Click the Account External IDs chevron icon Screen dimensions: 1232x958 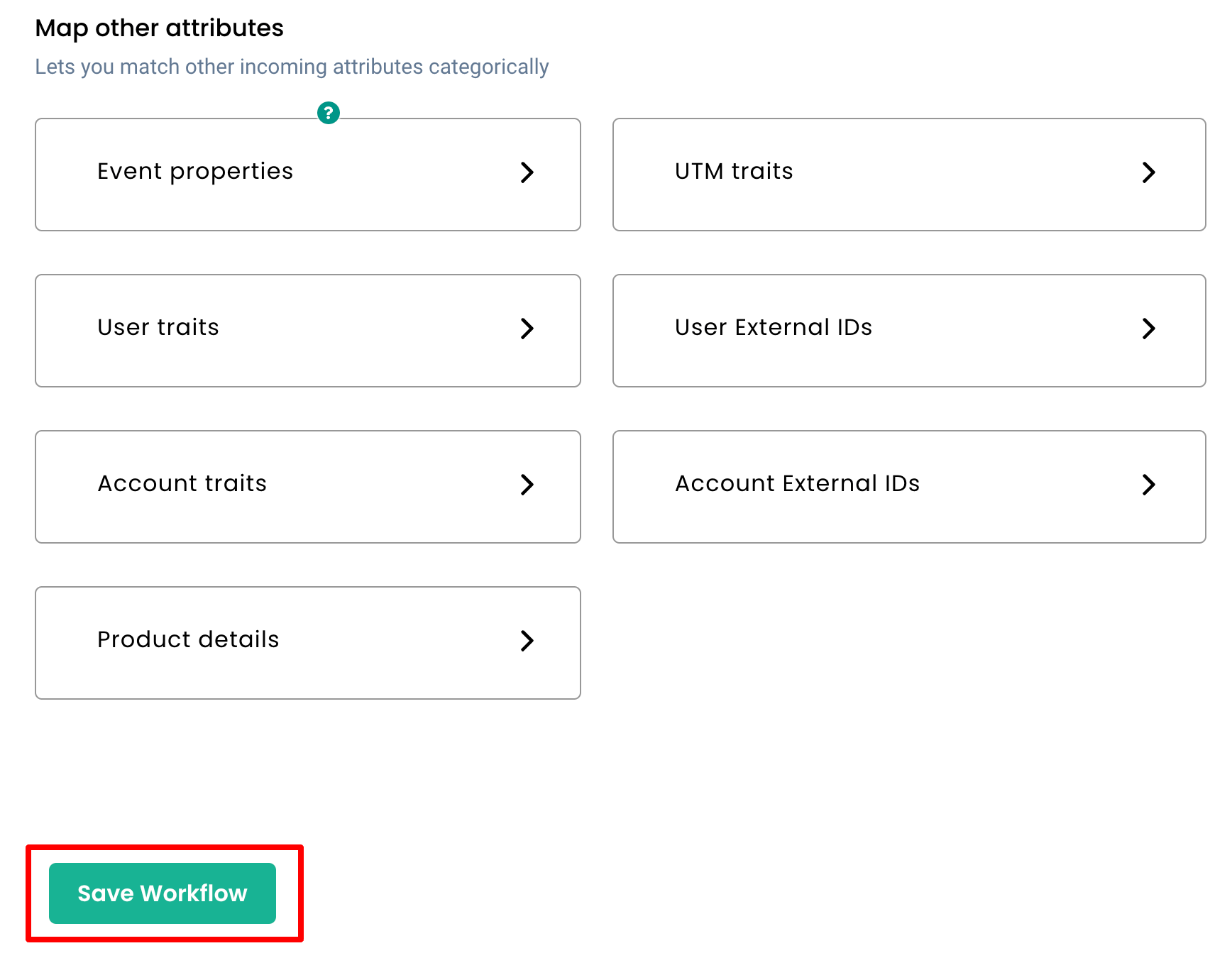[1150, 485]
